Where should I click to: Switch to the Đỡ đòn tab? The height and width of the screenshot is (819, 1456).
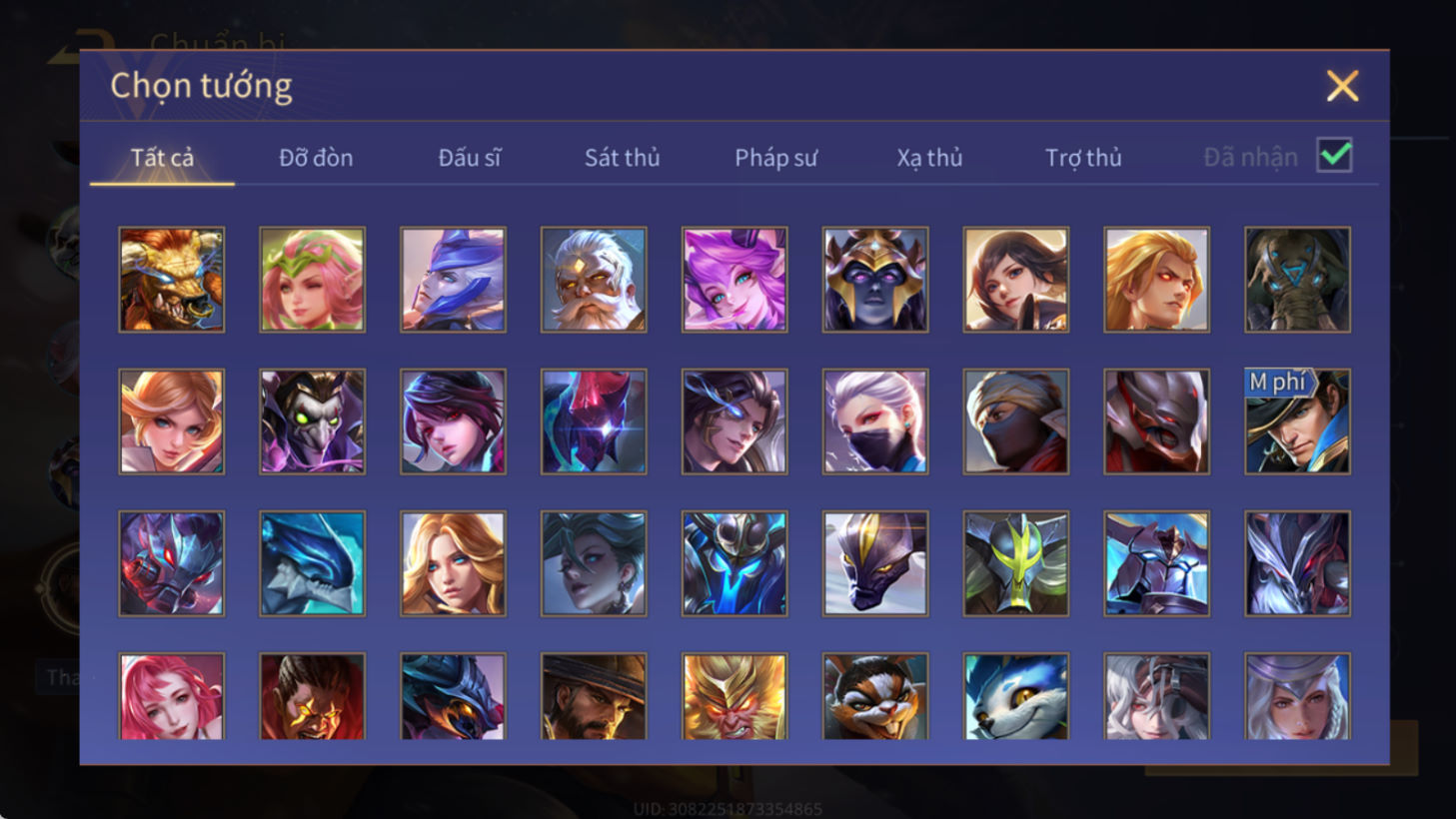[316, 158]
